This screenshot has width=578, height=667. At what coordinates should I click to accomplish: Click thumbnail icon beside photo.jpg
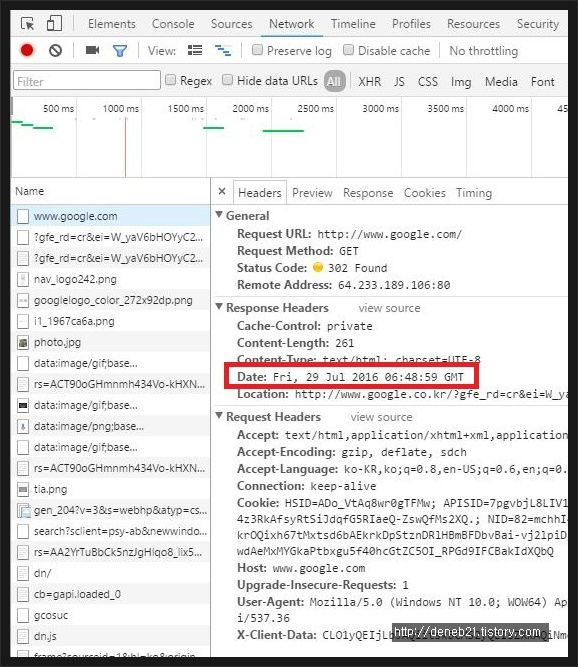[23, 342]
